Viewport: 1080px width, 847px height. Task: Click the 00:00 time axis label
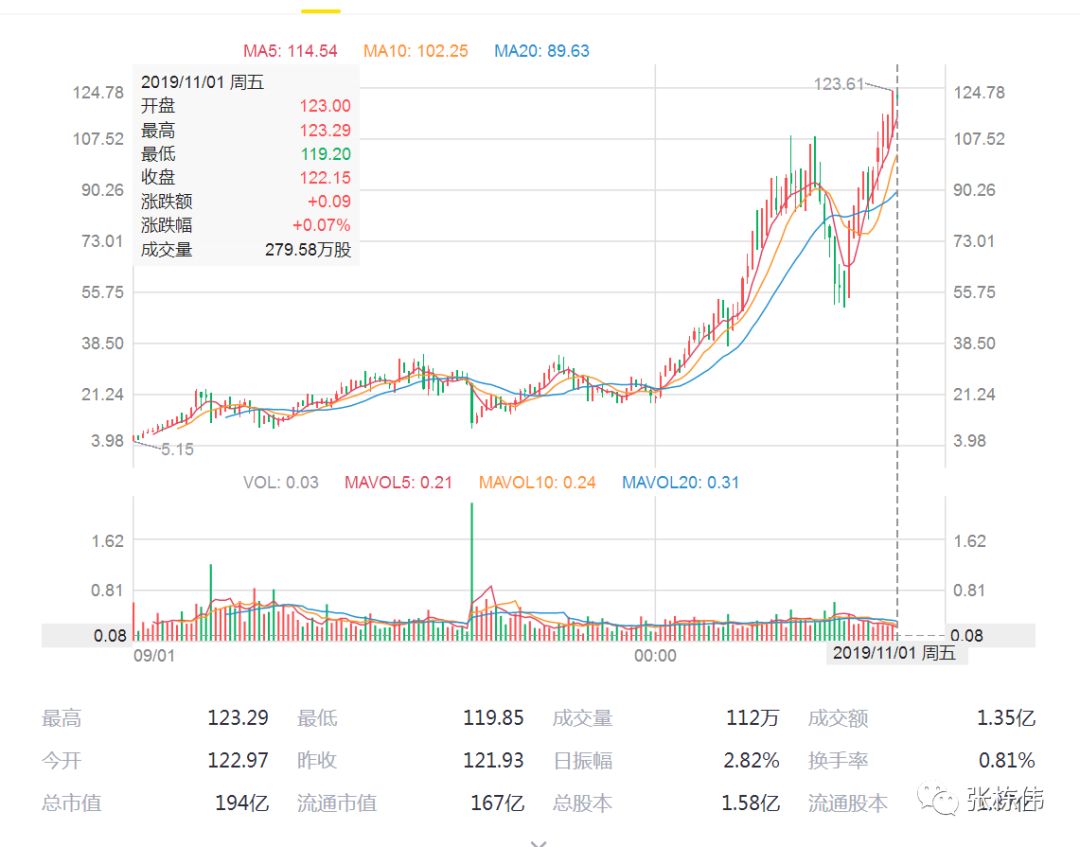pos(655,656)
